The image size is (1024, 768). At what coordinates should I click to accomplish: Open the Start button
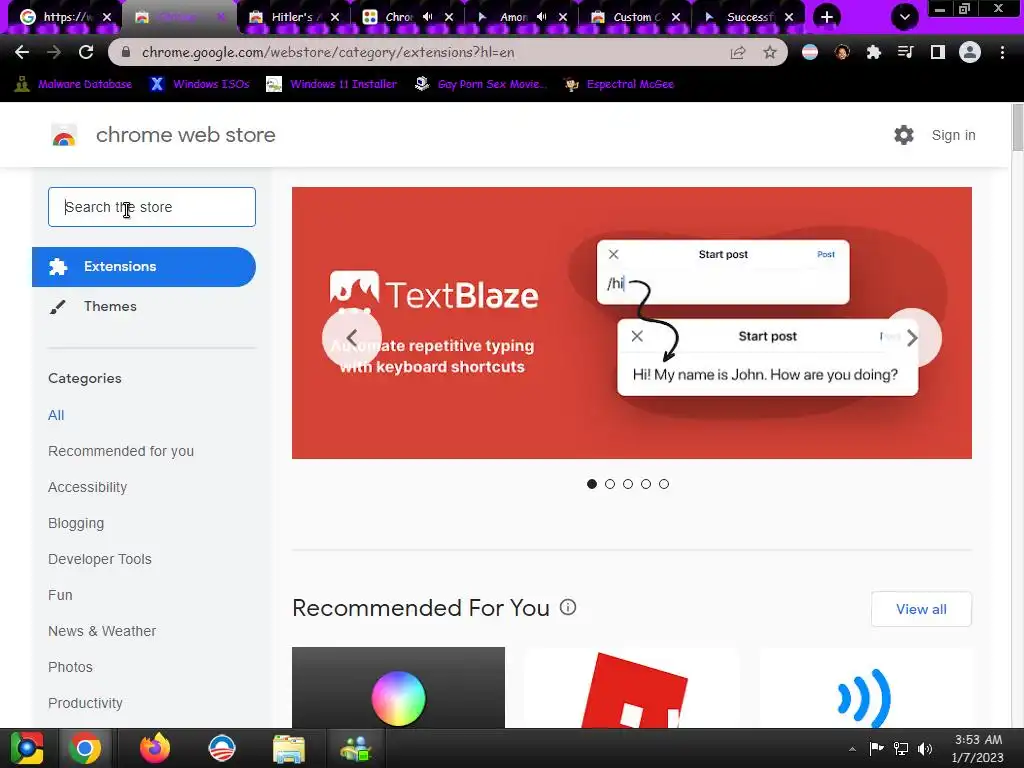(27, 748)
